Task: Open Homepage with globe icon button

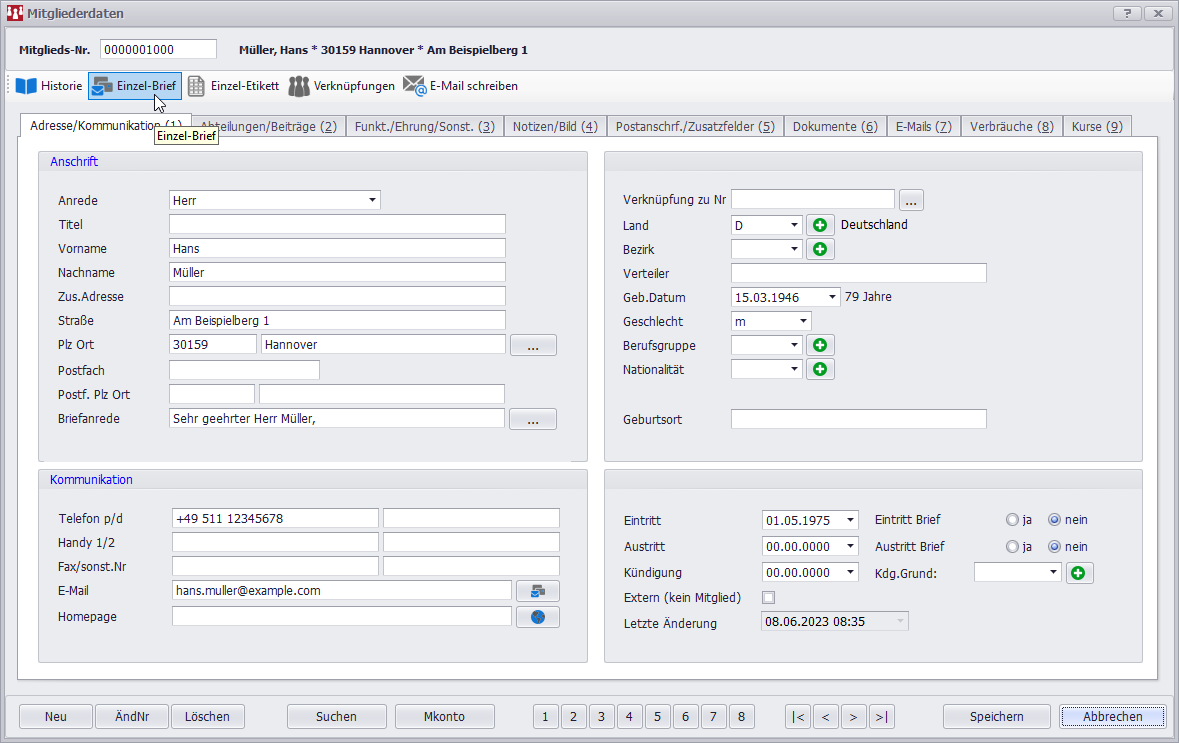Action: coord(537,617)
